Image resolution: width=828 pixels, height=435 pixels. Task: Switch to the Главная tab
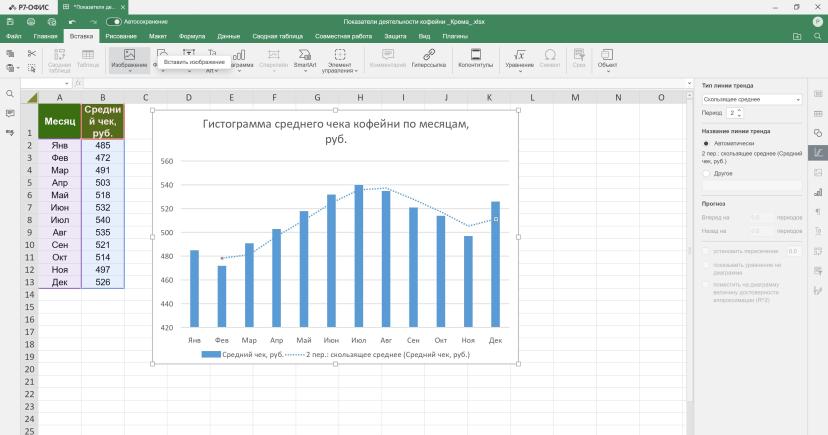pyautogui.click(x=45, y=36)
